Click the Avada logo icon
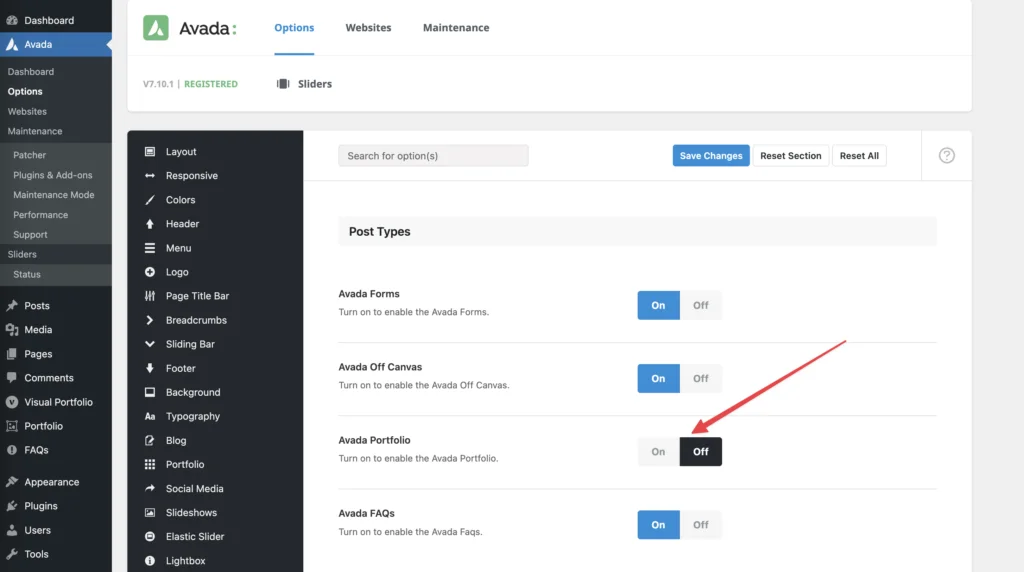Screen dimensions: 1024x572 pyautogui.click(x=155, y=28)
